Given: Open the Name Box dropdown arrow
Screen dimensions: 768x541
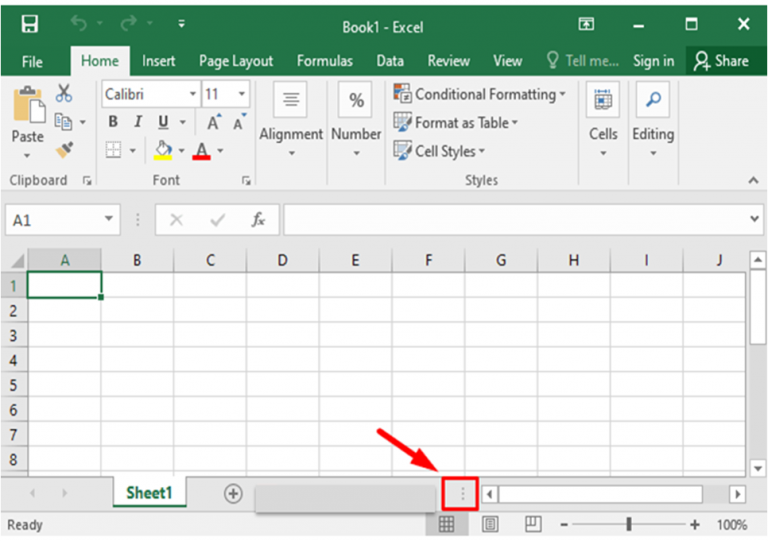Looking at the screenshot, I should (109, 220).
